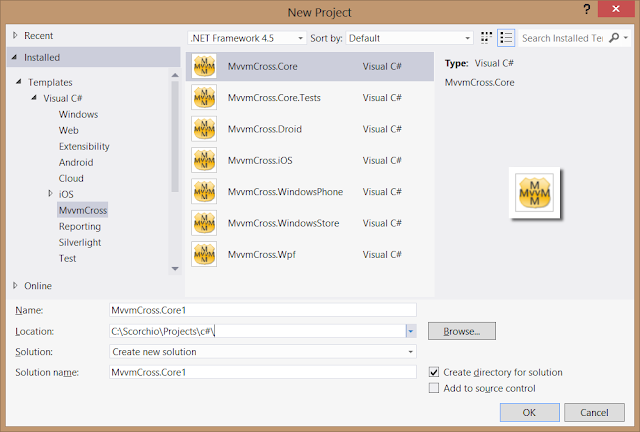Click the MvvmCross.Core.Tests template icon
The width and height of the screenshot is (640, 432).
pos(204,98)
